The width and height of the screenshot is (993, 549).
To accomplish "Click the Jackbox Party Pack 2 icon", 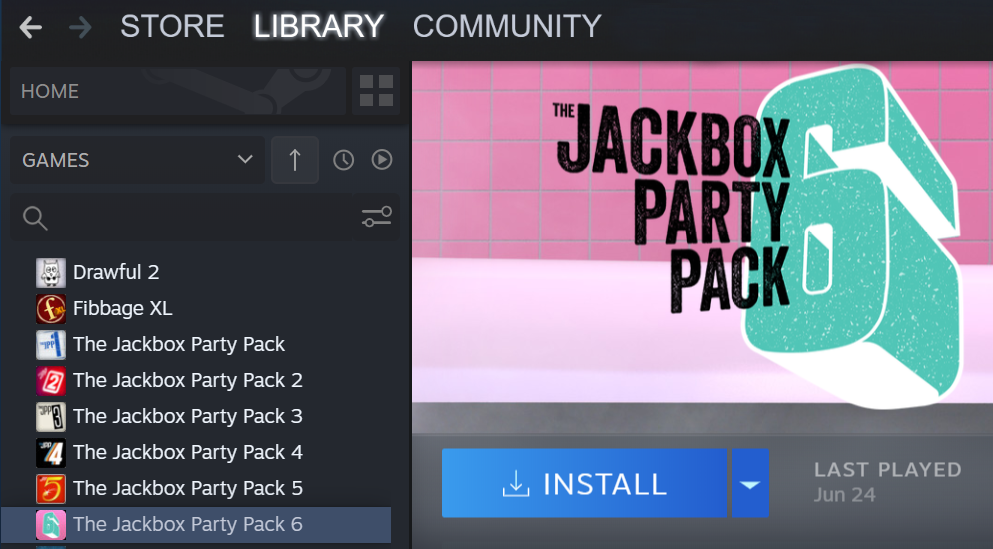I will (51, 381).
